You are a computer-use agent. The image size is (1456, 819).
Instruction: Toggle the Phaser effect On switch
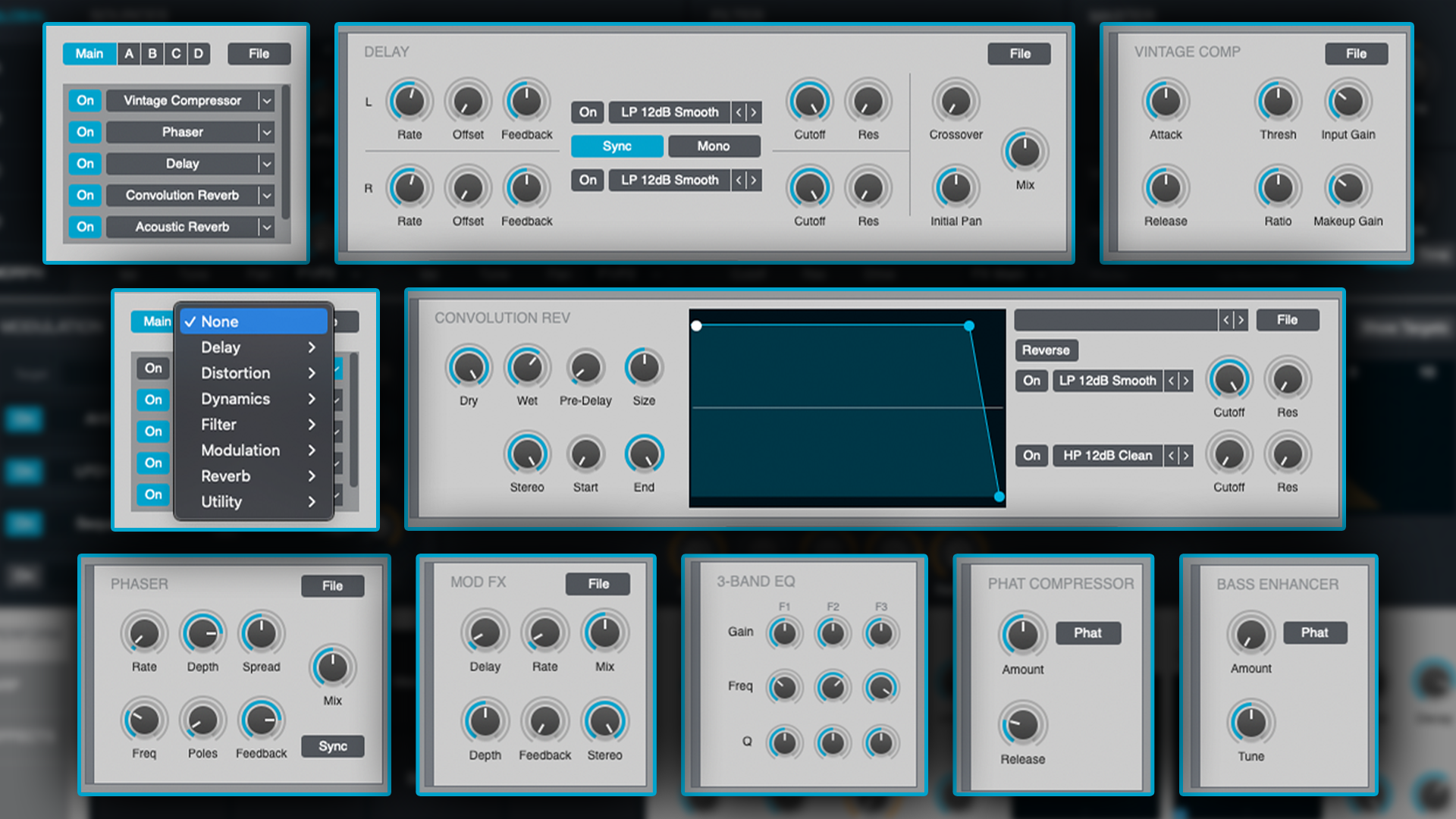pos(85,132)
